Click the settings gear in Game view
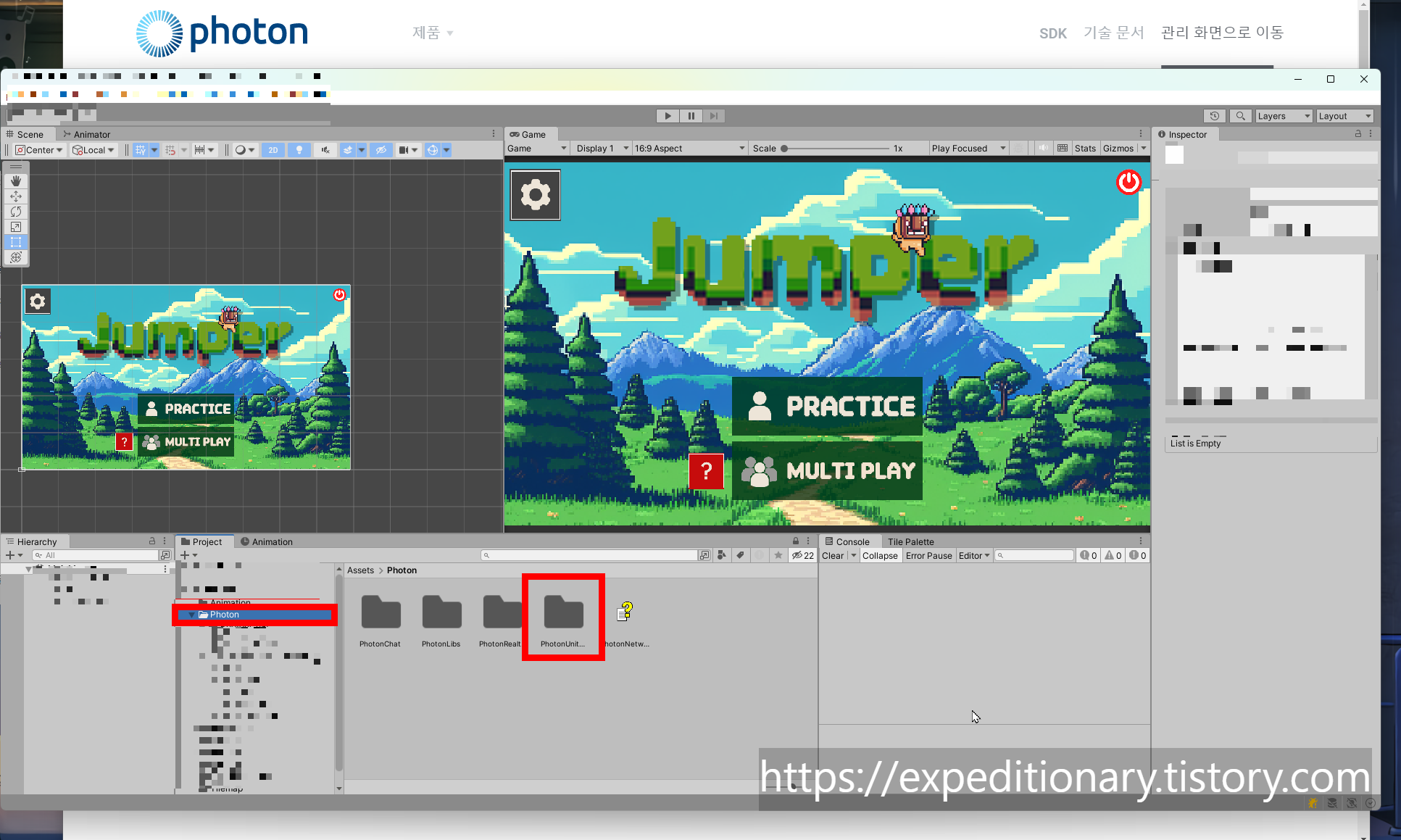1401x840 pixels. tap(535, 195)
